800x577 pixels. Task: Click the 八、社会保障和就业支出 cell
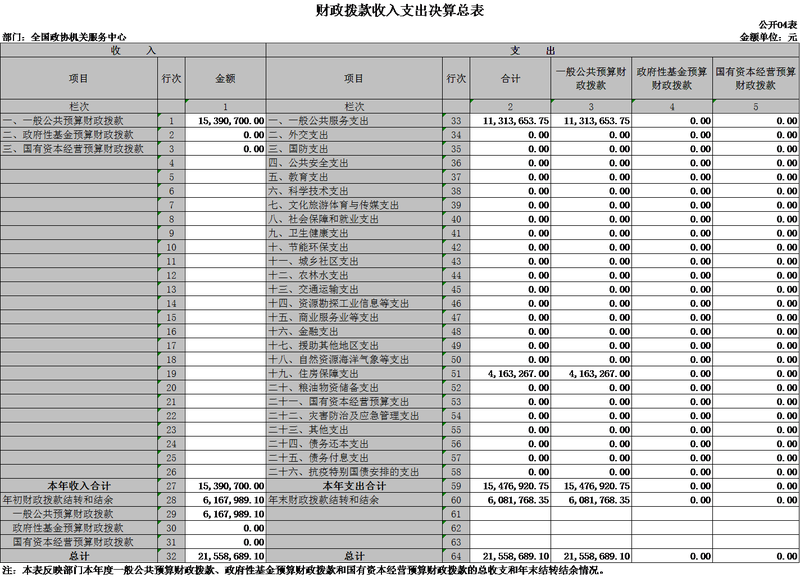coord(354,219)
